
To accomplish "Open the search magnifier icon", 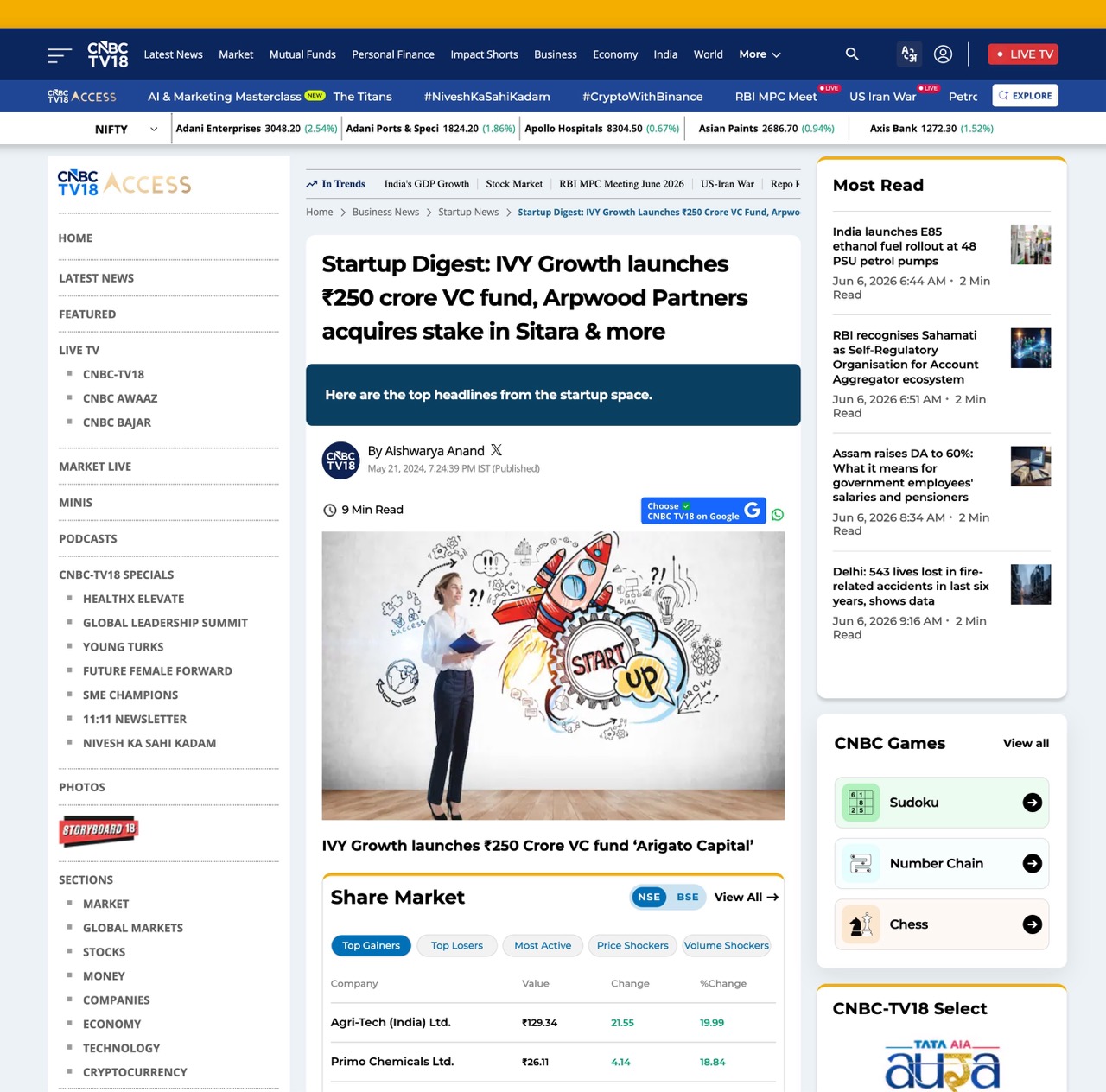I will pos(852,54).
